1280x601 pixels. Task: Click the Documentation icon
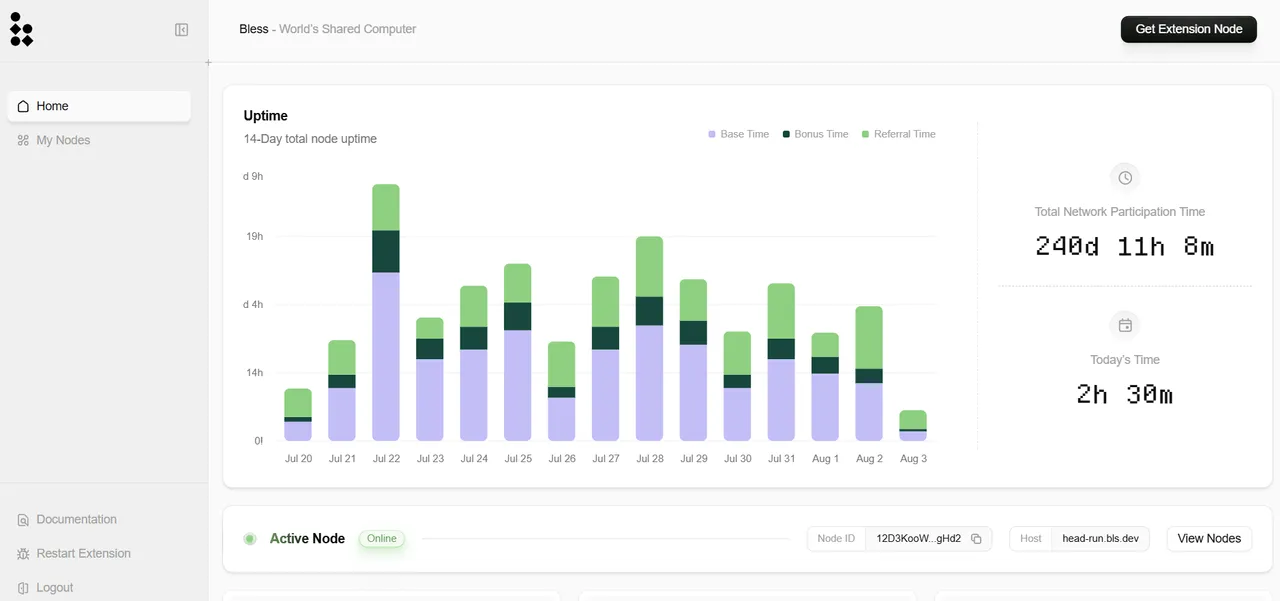(x=23, y=520)
